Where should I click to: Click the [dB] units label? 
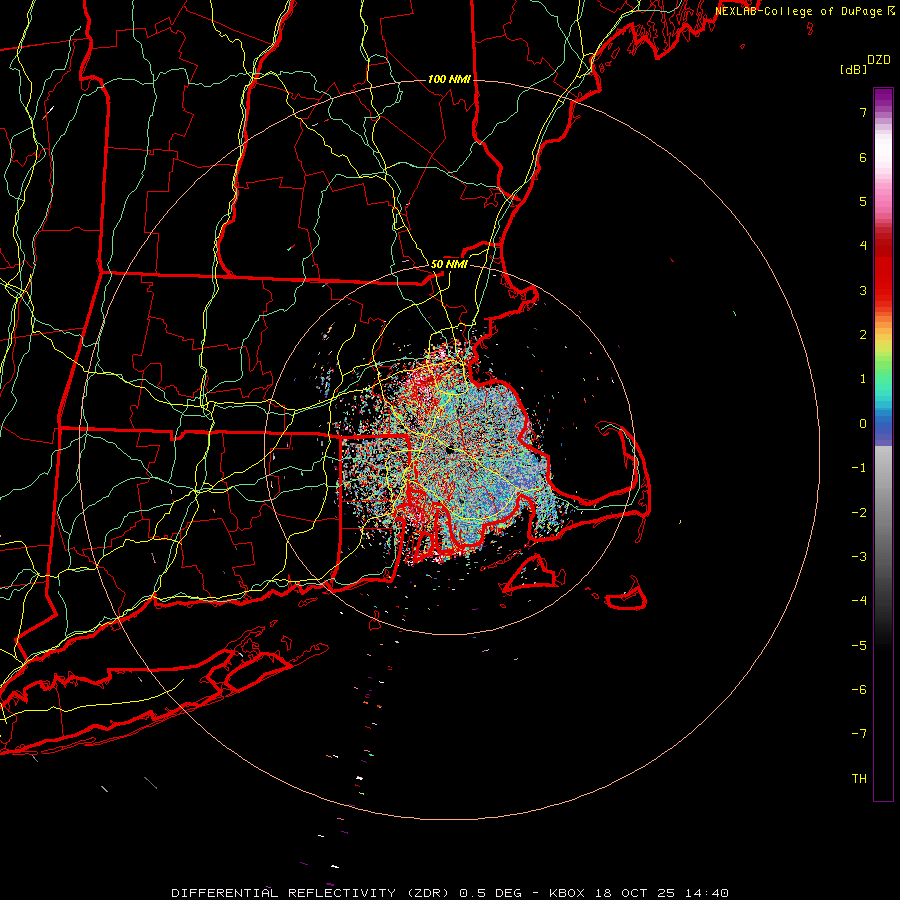pos(854,70)
